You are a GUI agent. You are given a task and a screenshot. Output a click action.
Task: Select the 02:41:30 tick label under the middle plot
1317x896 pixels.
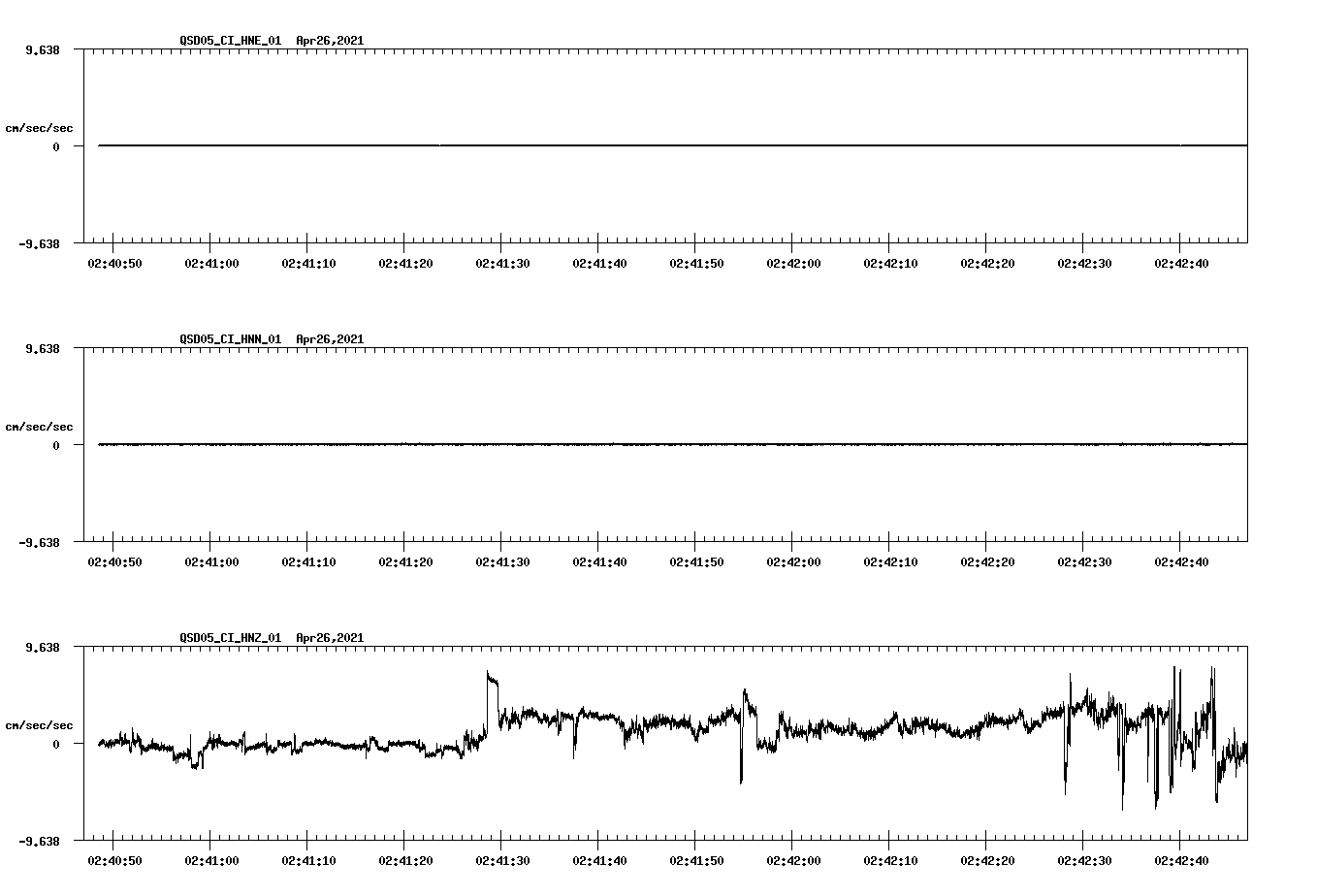502,560
